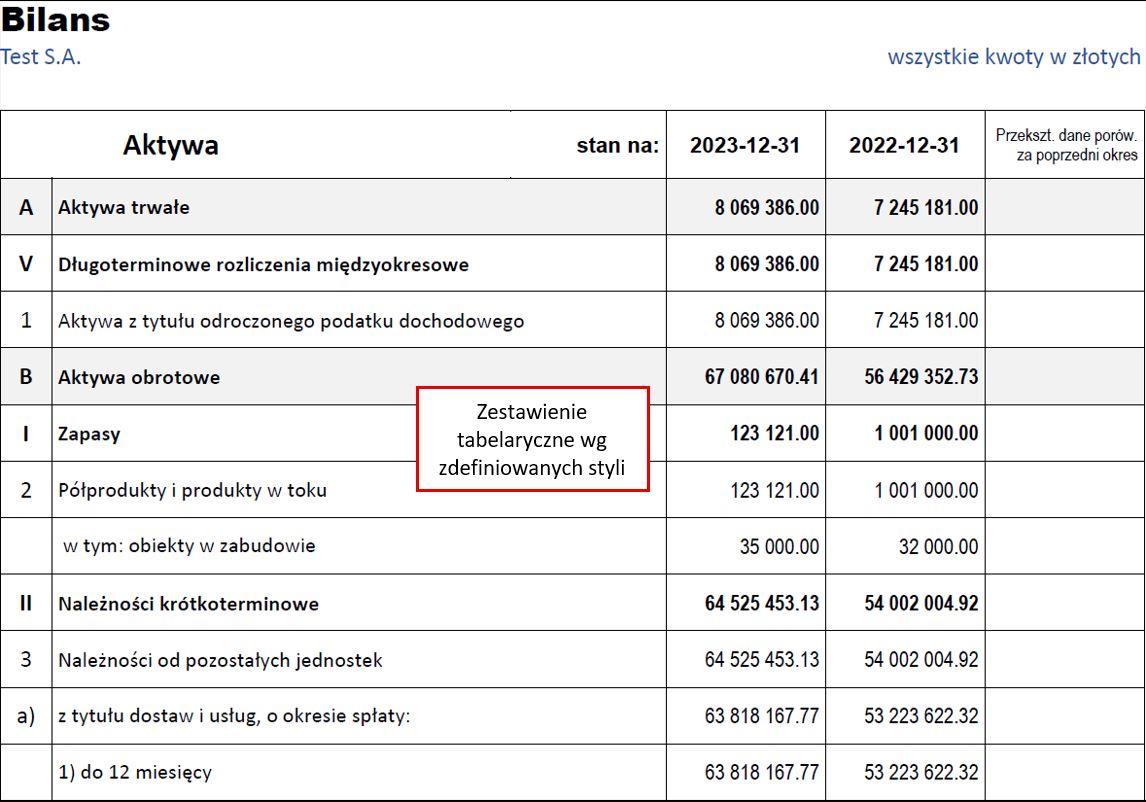Image resolution: width=1146 pixels, height=802 pixels.
Task: Click 53 223 622.32 in dostaw i usług row
Action: (x=921, y=716)
